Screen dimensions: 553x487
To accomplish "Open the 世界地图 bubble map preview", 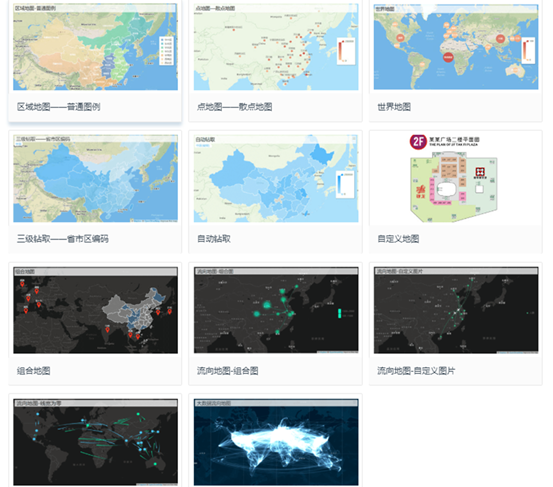I will pyautogui.click(x=456, y=47).
